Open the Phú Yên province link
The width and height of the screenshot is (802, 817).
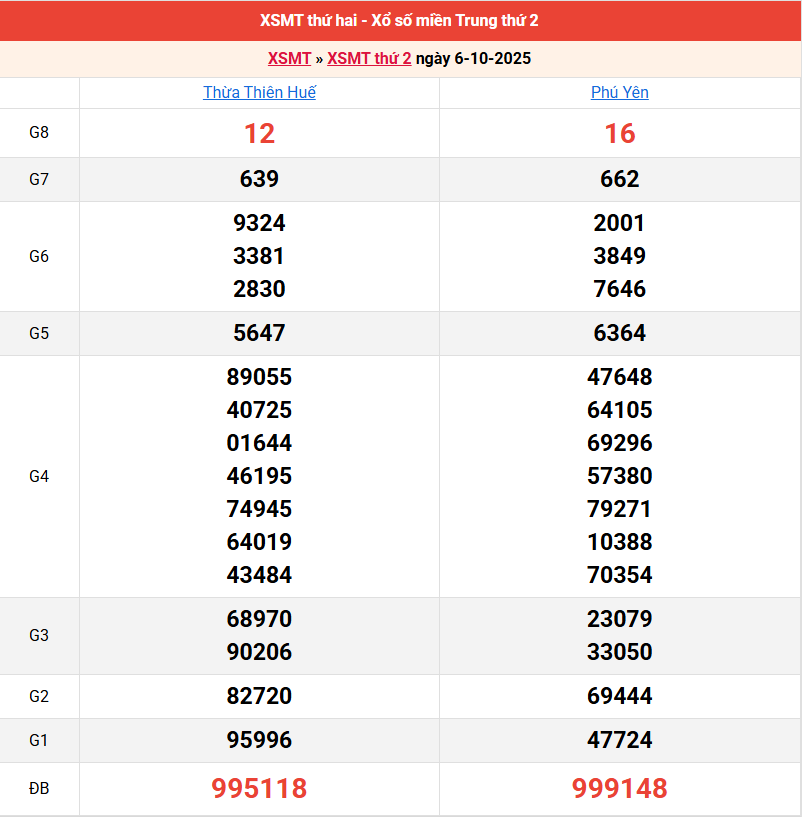pyautogui.click(x=620, y=93)
